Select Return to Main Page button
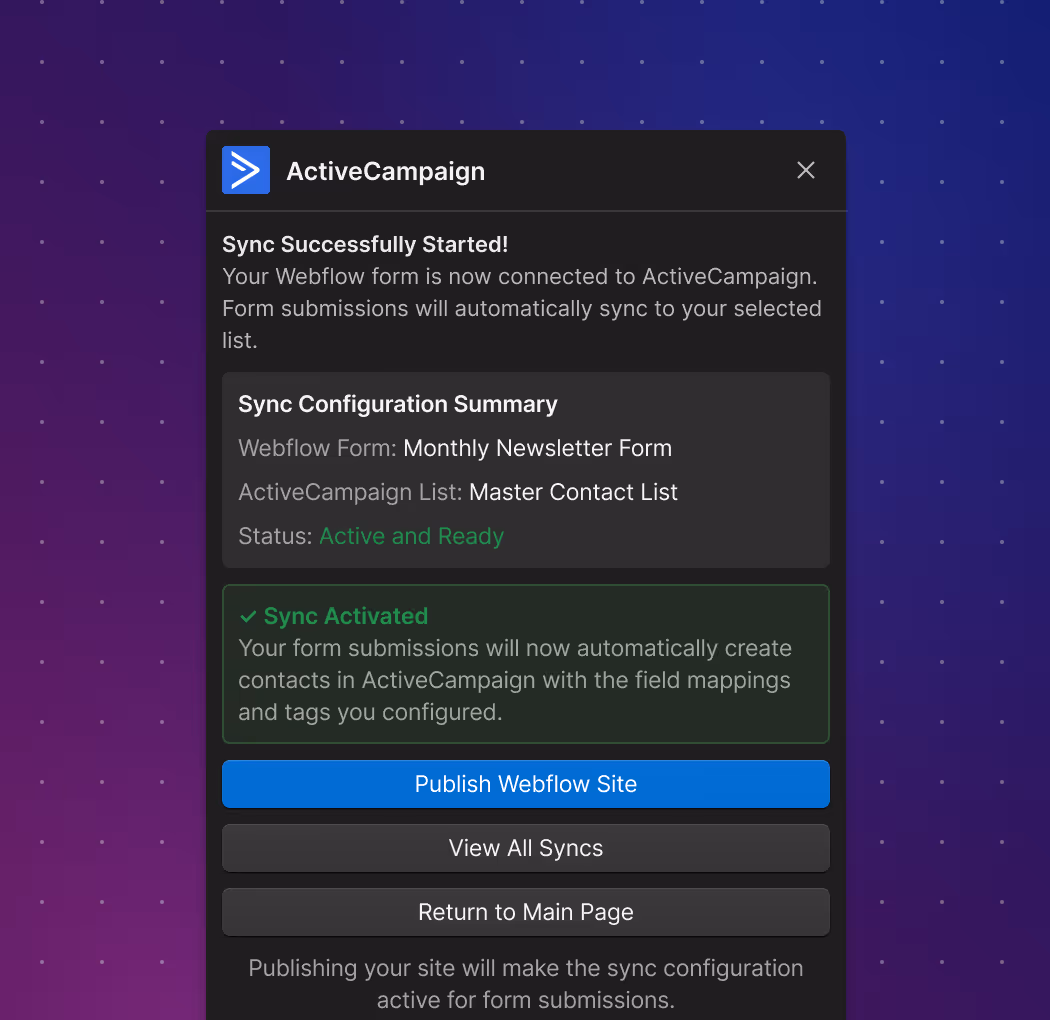Image resolution: width=1050 pixels, height=1020 pixels. [x=526, y=912]
